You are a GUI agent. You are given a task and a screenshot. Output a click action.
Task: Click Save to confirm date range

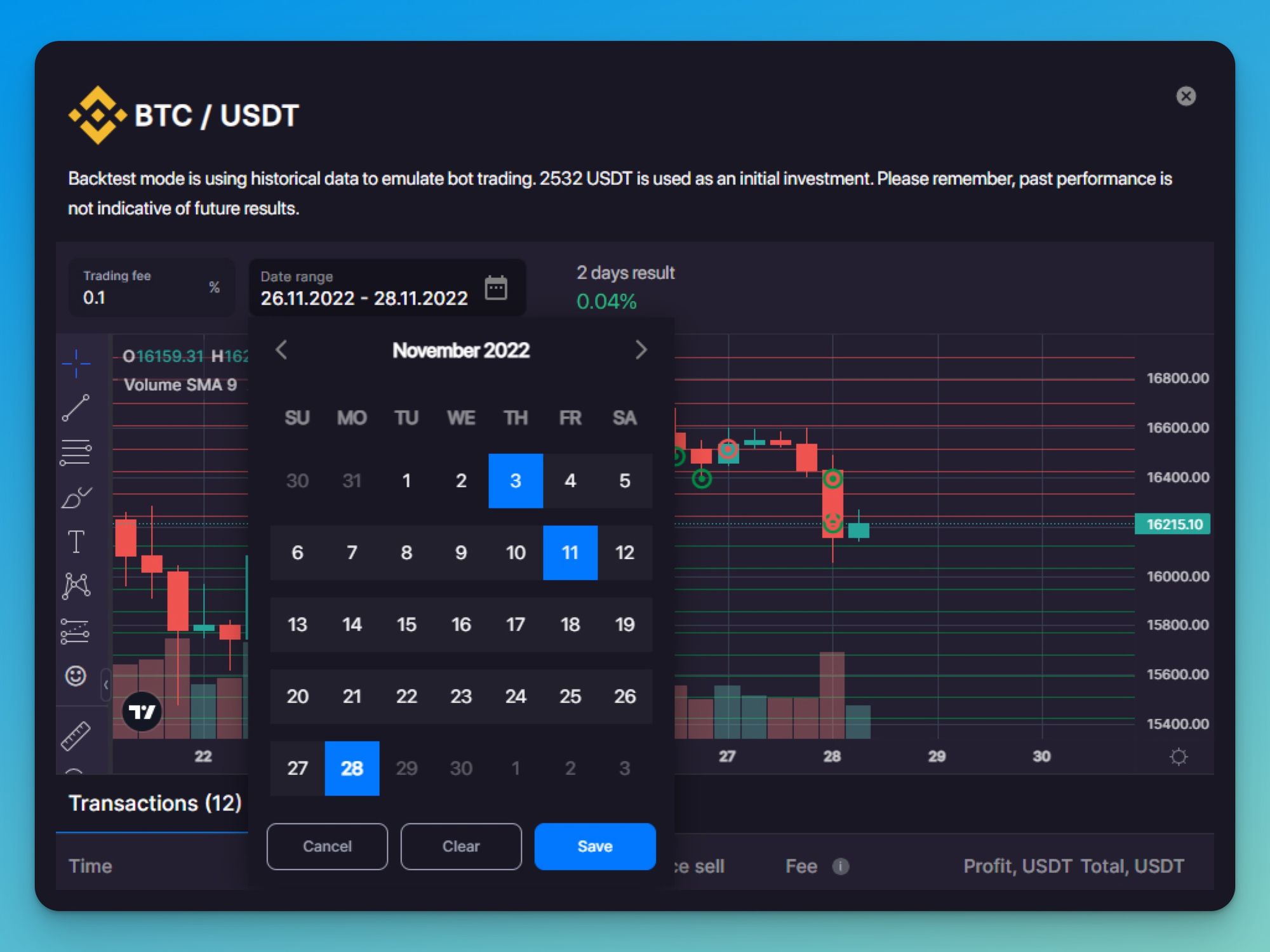tap(595, 845)
